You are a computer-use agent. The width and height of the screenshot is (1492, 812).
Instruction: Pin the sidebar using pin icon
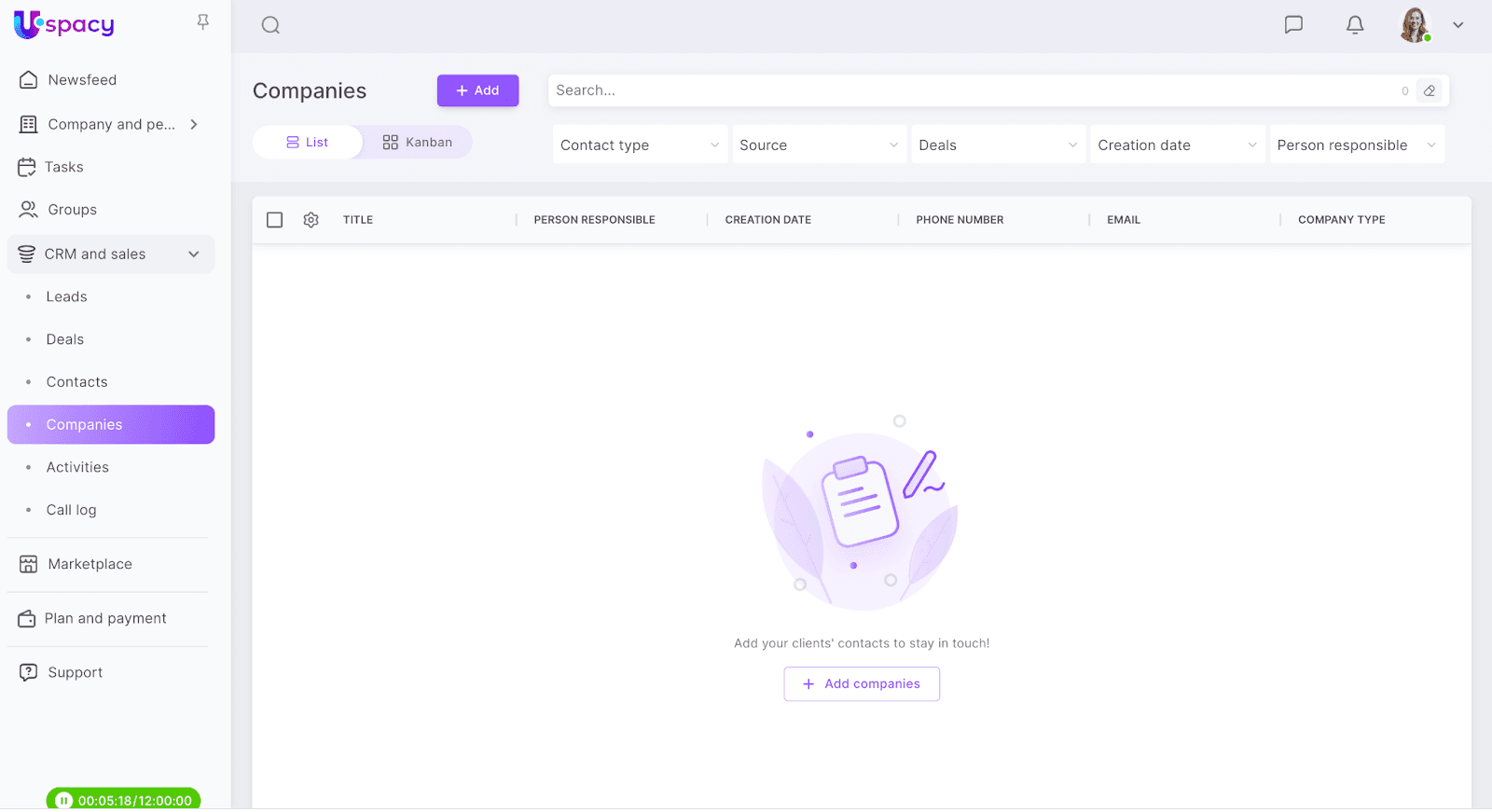click(x=202, y=22)
